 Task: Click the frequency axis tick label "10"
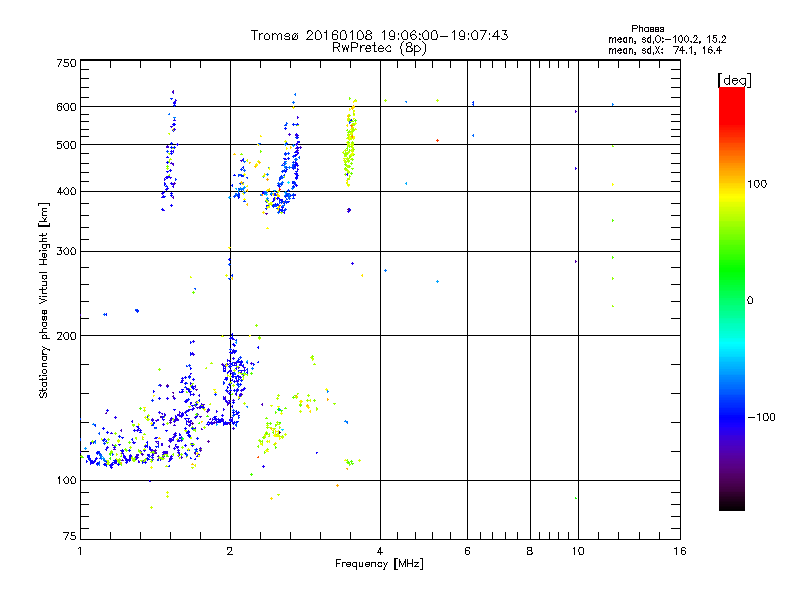[578, 551]
